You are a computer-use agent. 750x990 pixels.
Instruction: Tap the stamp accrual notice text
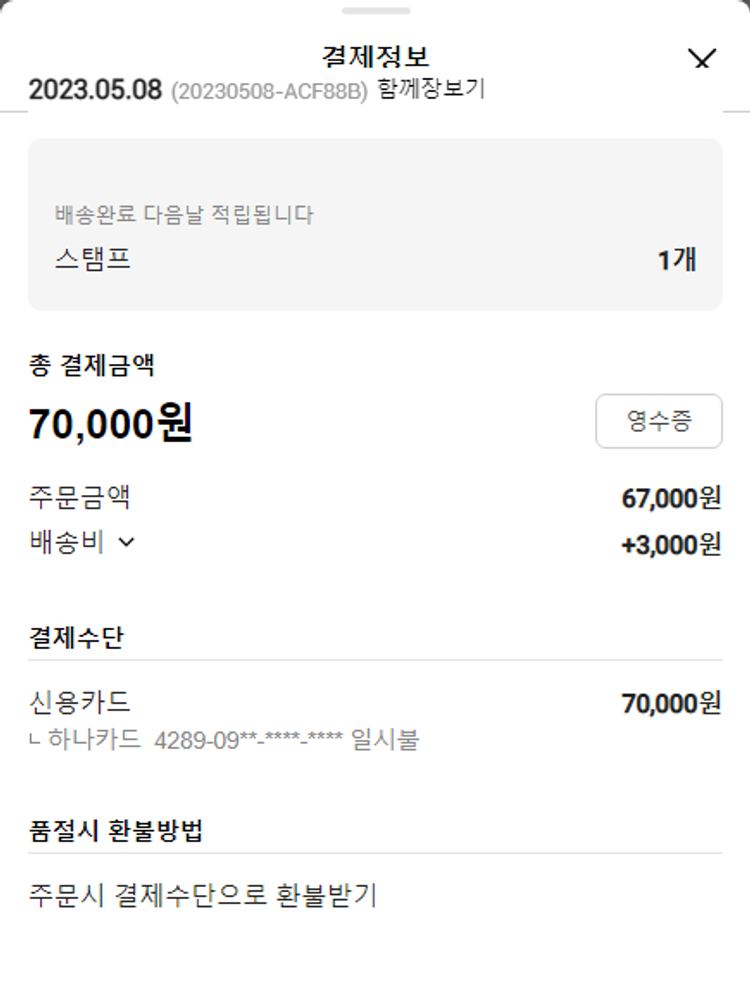[x=184, y=215]
